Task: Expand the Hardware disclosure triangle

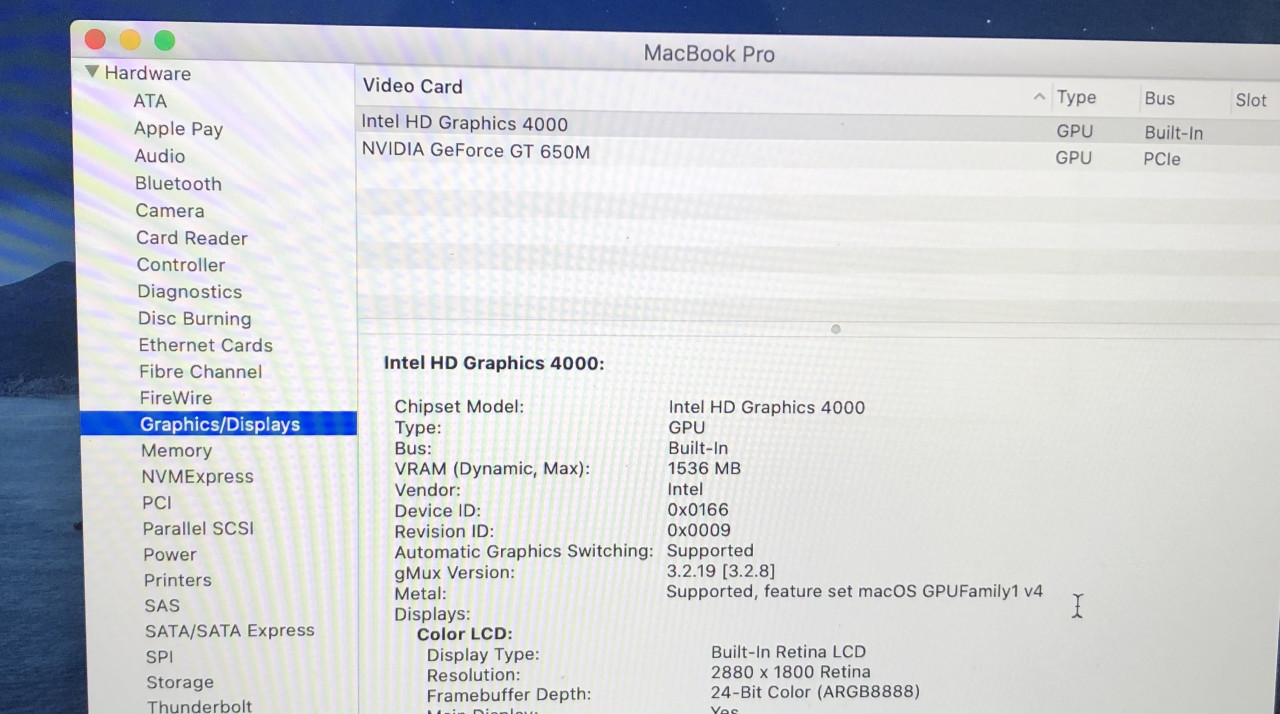Action: pyautogui.click(x=91, y=72)
